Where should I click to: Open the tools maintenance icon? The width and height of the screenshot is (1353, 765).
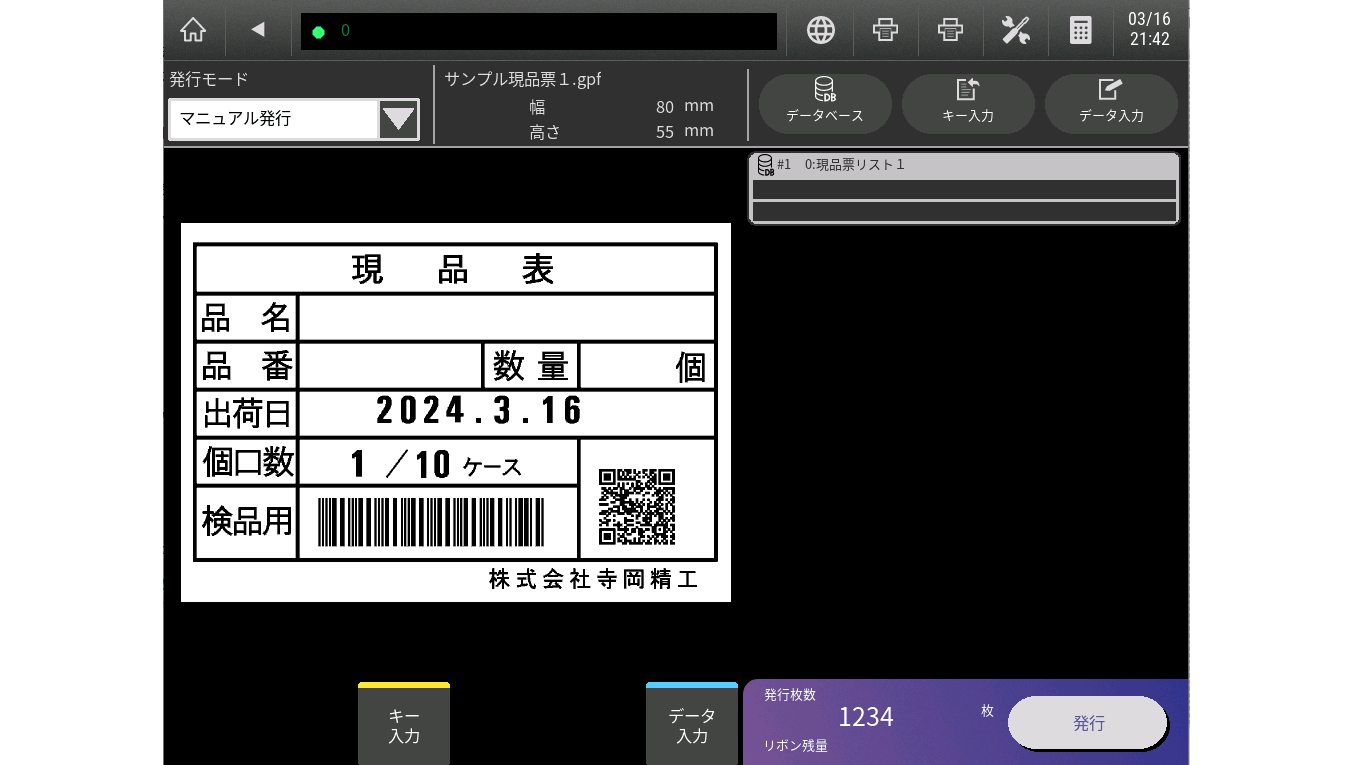(x=1015, y=30)
